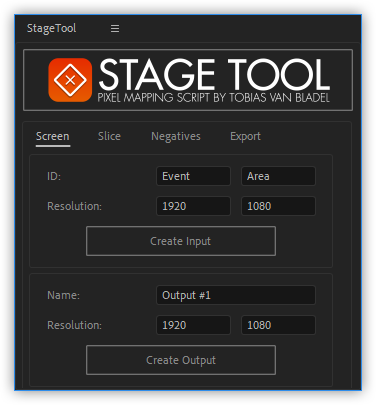The image size is (376, 405).
Task: Click the orange Stage Tool logo icon
Action: pyautogui.click(x=70, y=80)
